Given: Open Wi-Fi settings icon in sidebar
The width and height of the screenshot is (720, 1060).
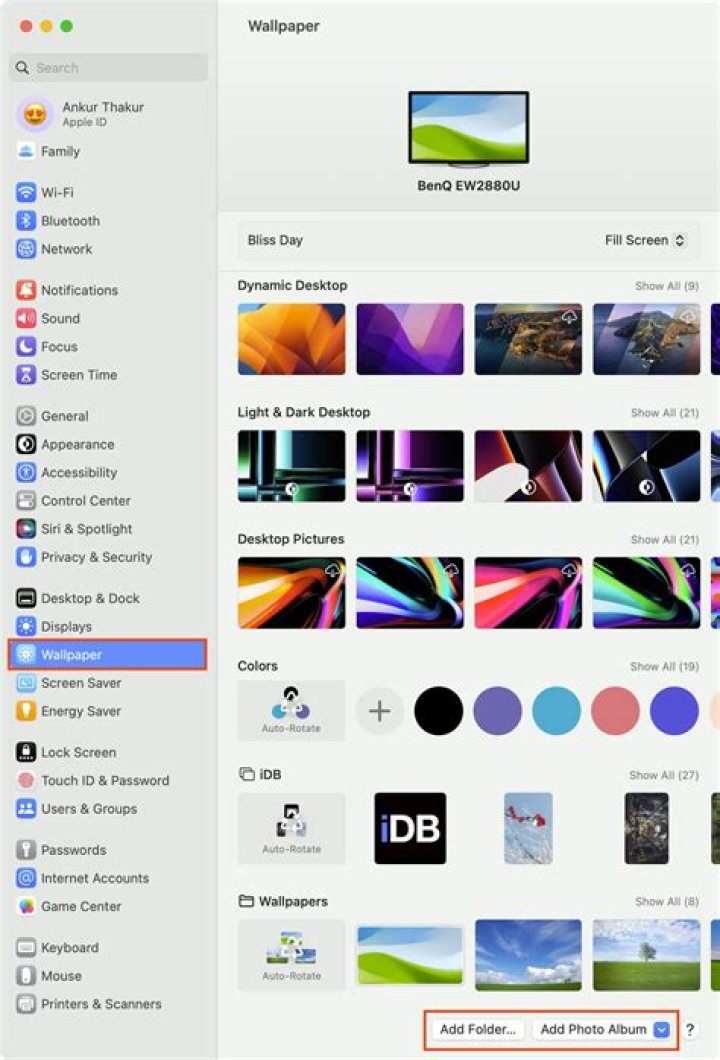Looking at the screenshot, I should [x=26, y=192].
